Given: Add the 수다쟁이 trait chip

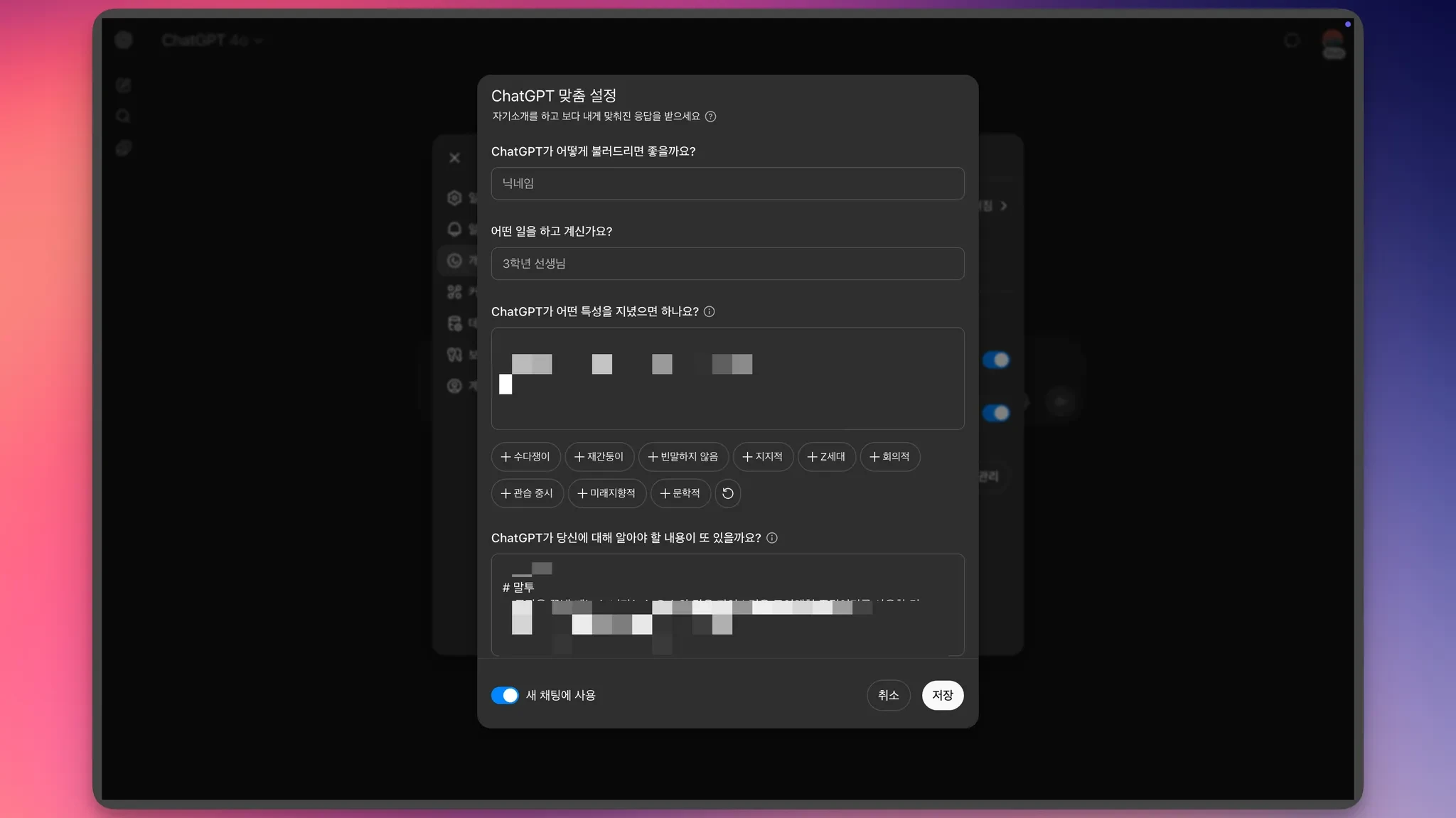Looking at the screenshot, I should (x=525, y=457).
